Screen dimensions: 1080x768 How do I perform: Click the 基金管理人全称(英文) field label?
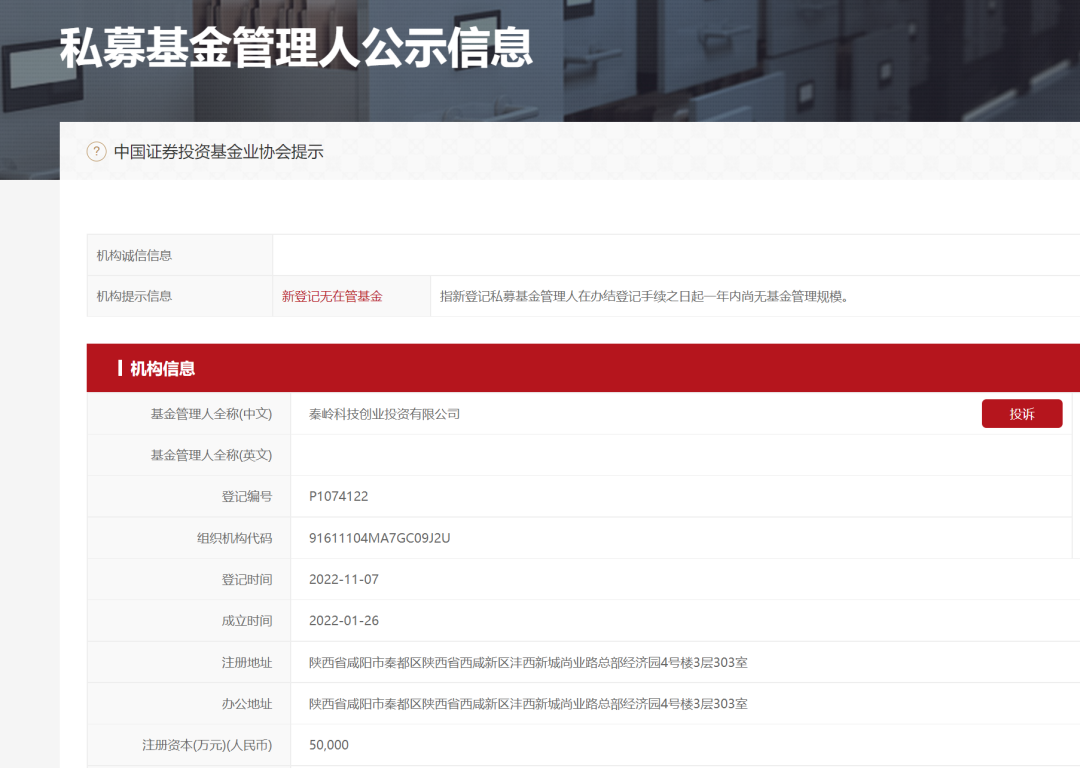coord(211,455)
